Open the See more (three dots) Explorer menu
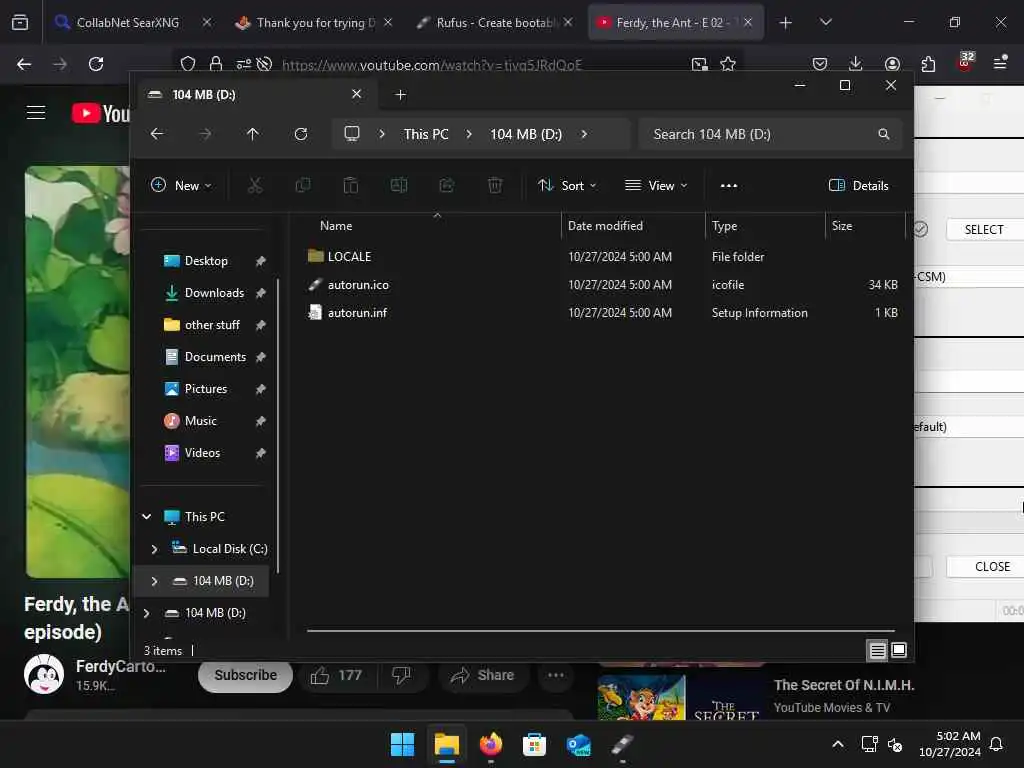The height and width of the screenshot is (768, 1024). (x=729, y=185)
